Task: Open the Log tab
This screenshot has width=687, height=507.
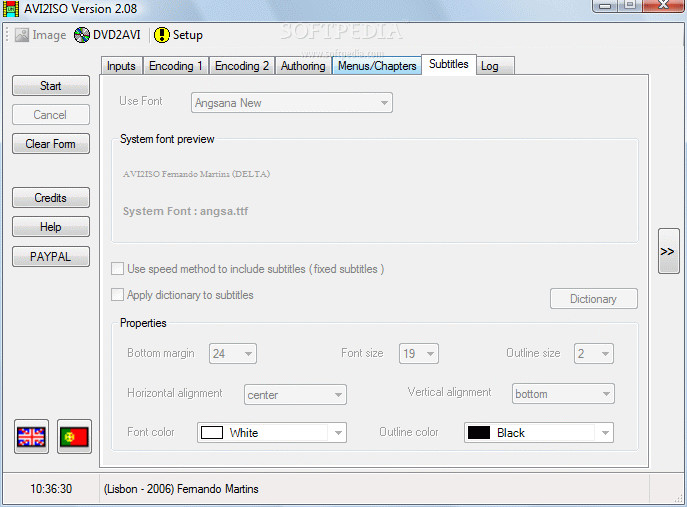Action: coord(495,66)
